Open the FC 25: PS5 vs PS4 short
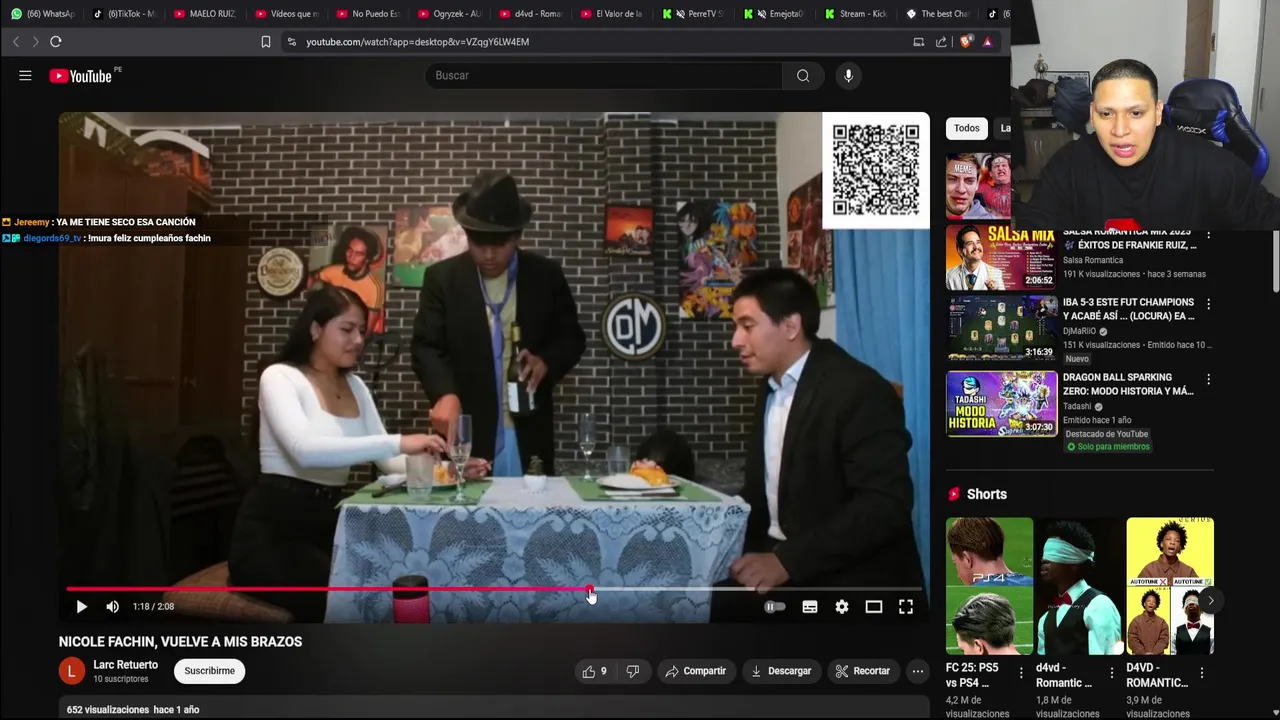Screen dimensions: 1280x720 tap(989, 586)
